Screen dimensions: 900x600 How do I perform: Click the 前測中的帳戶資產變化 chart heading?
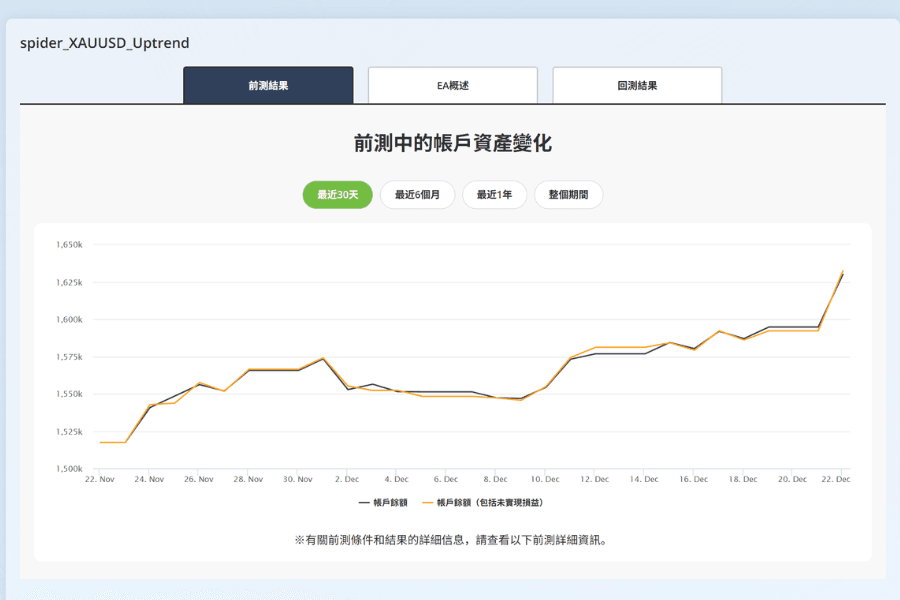pyautogui.click(x=452, y=143)
